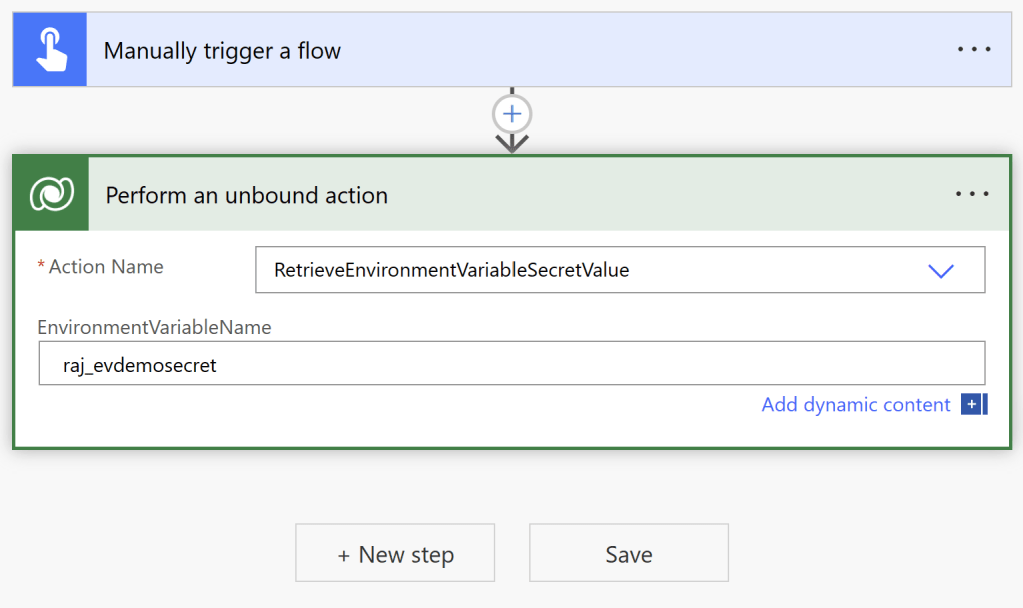Image resolution: width=1023 pixels, height=608 pixels.
Task: Open ellipsis menu for Perform an unbound action
Action: click(972, 195)
